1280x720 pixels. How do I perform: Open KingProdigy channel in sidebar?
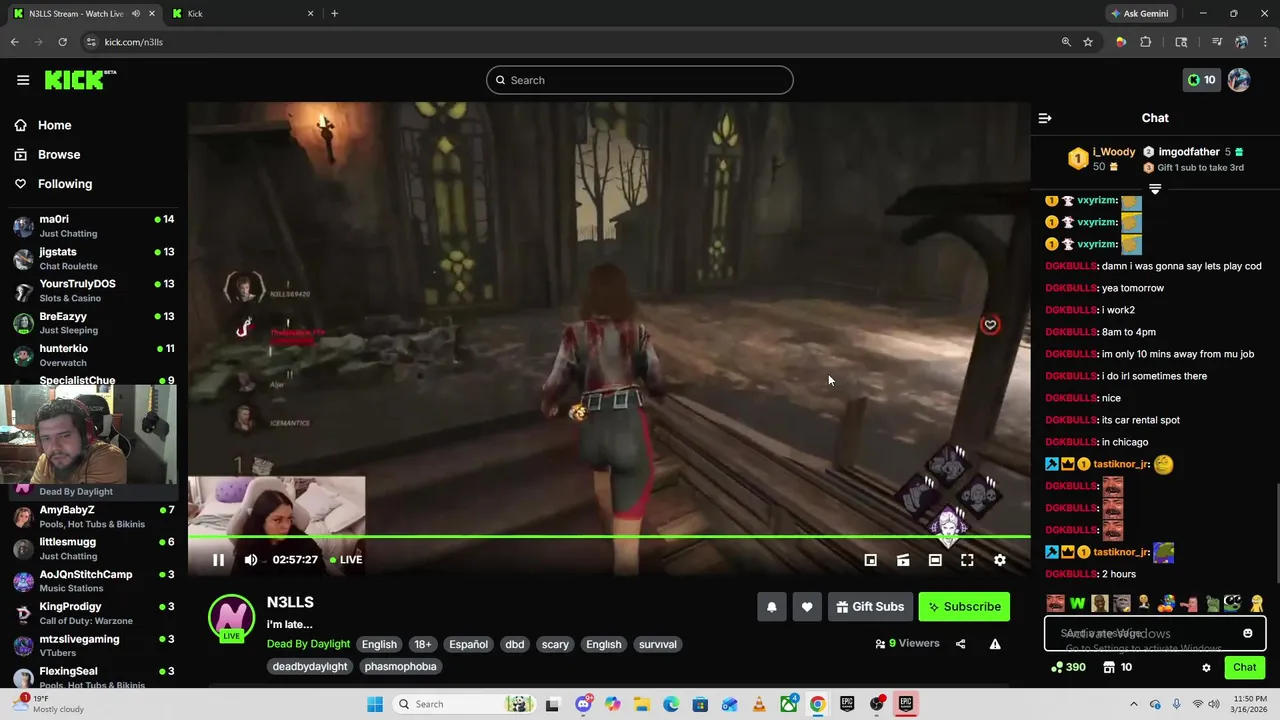tap(92, 614)
